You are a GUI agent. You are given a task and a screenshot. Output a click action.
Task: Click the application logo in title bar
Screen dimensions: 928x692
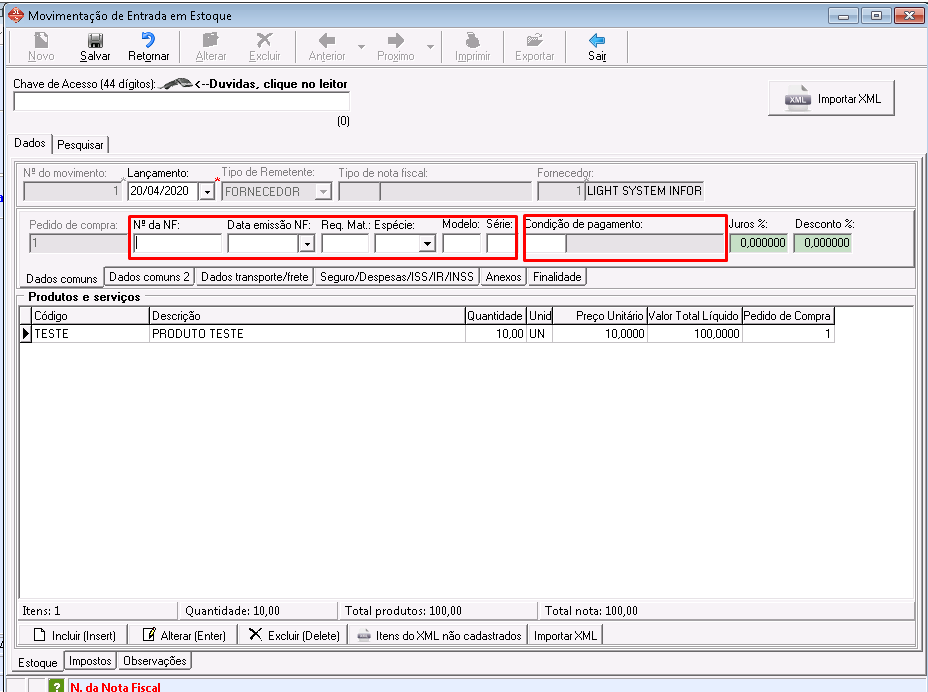(x=15, y=15)
